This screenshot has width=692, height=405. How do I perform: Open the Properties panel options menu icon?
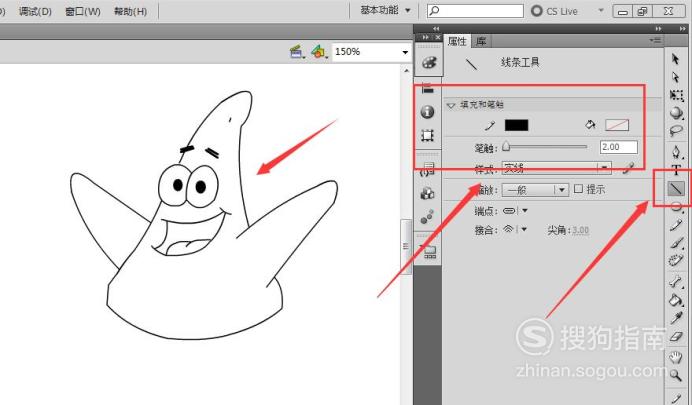click(x=655, y=41)
